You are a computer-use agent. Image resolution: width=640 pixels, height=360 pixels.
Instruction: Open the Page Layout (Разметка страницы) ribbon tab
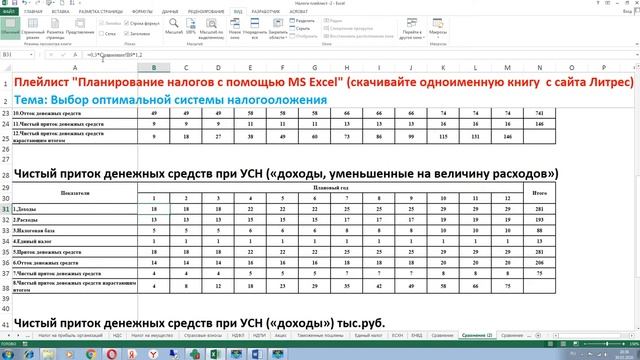tap(100, 11)
